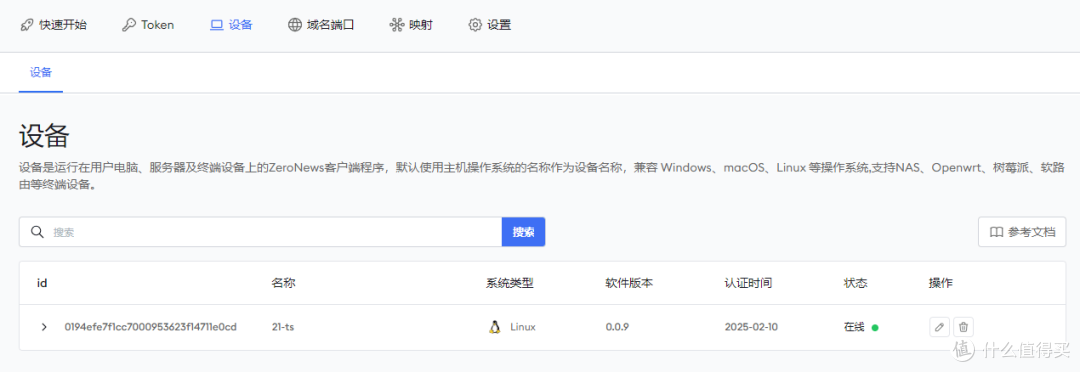Screen dimensions: 1080x372
Task: Edit the 21-ts device with pencil icon
Action: pos(939,327)
